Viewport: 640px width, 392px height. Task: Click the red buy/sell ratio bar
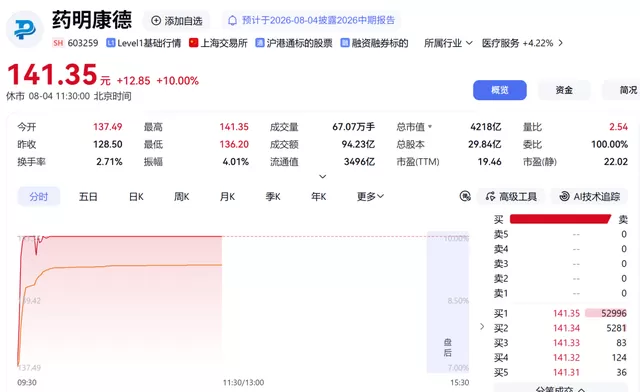(x=560, y=219)
